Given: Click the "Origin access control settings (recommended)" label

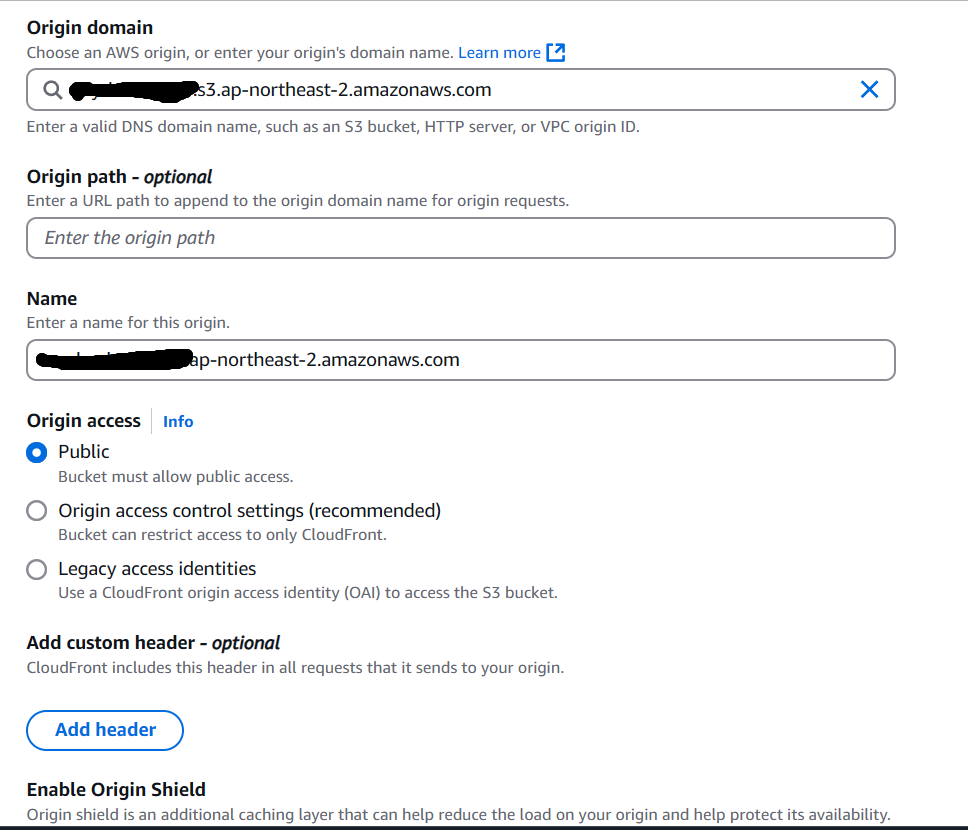Looking at the screenshot, I should pos(249,511).
